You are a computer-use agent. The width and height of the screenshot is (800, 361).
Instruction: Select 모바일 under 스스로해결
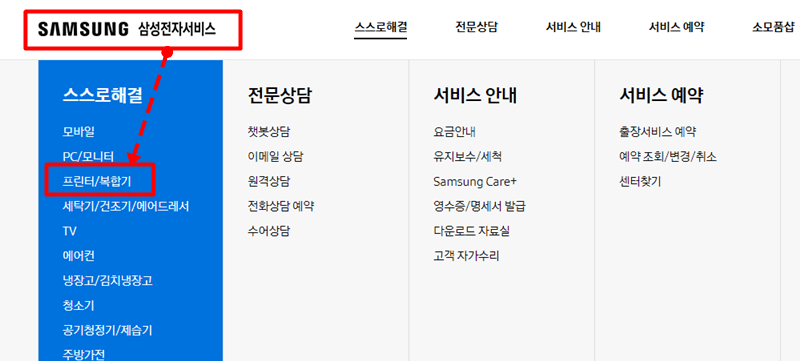[79, 132]
